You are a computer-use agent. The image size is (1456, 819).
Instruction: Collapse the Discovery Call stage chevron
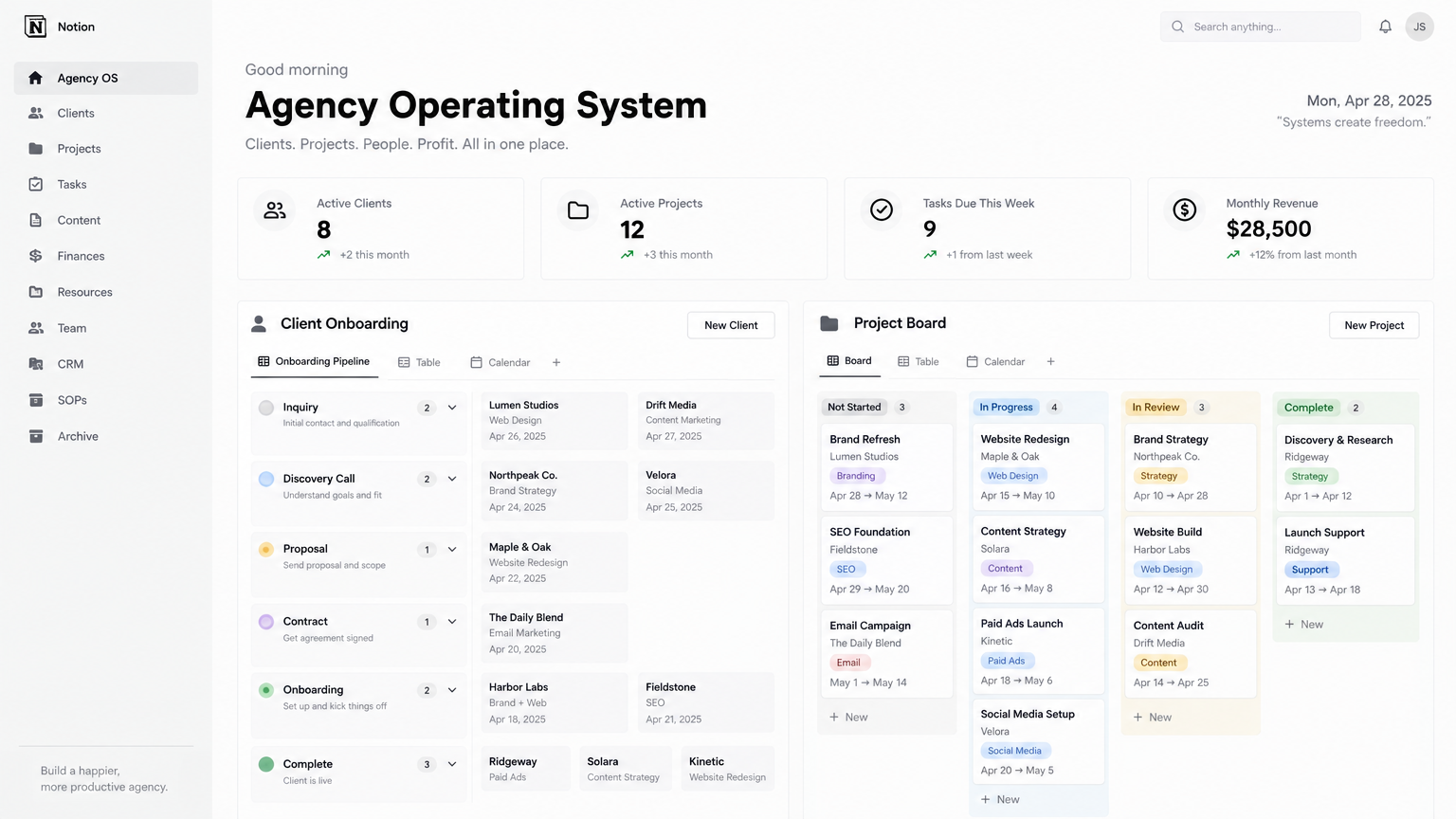(452, 479)
